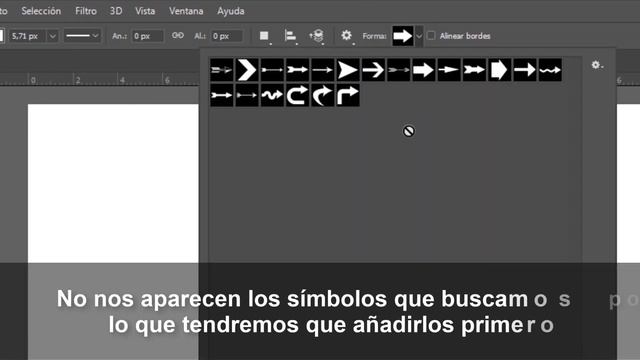Select the line arrow with open head
The width and height of the screenshot is (640, 360).
pos(373,70)
